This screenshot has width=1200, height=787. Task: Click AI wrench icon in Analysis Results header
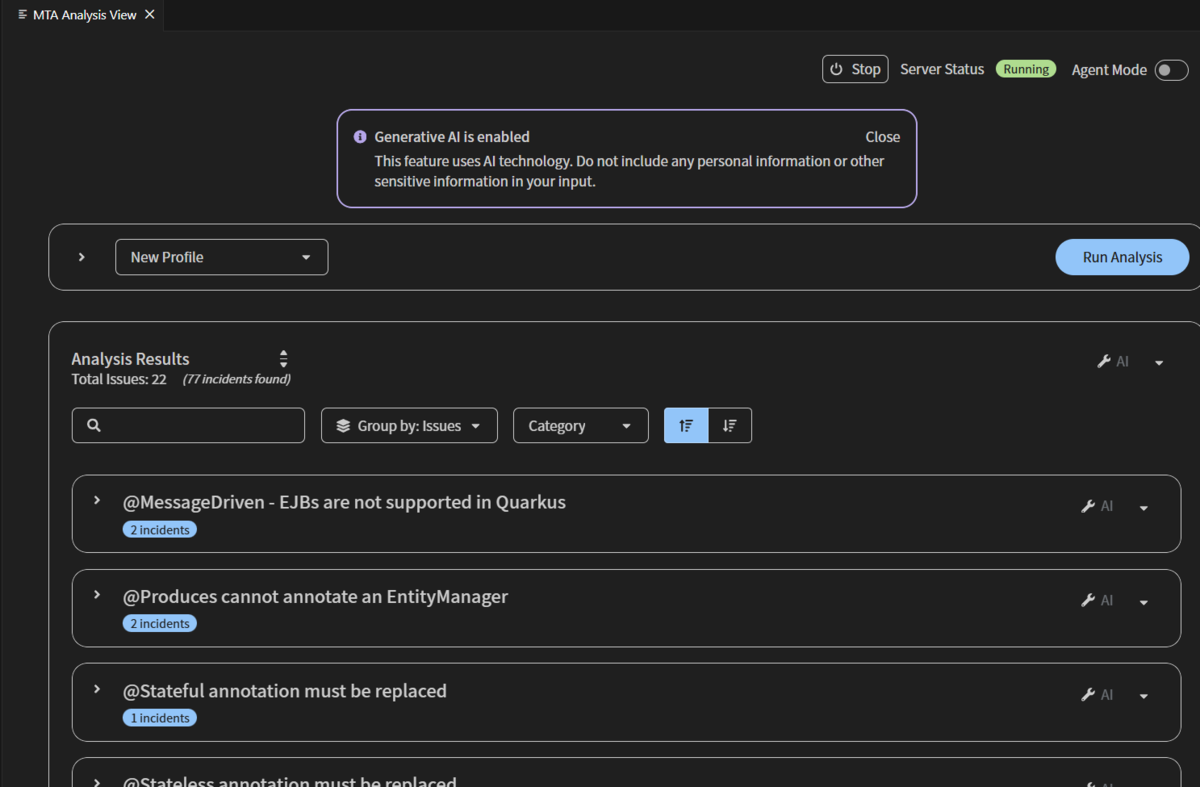click(1104, 362)
